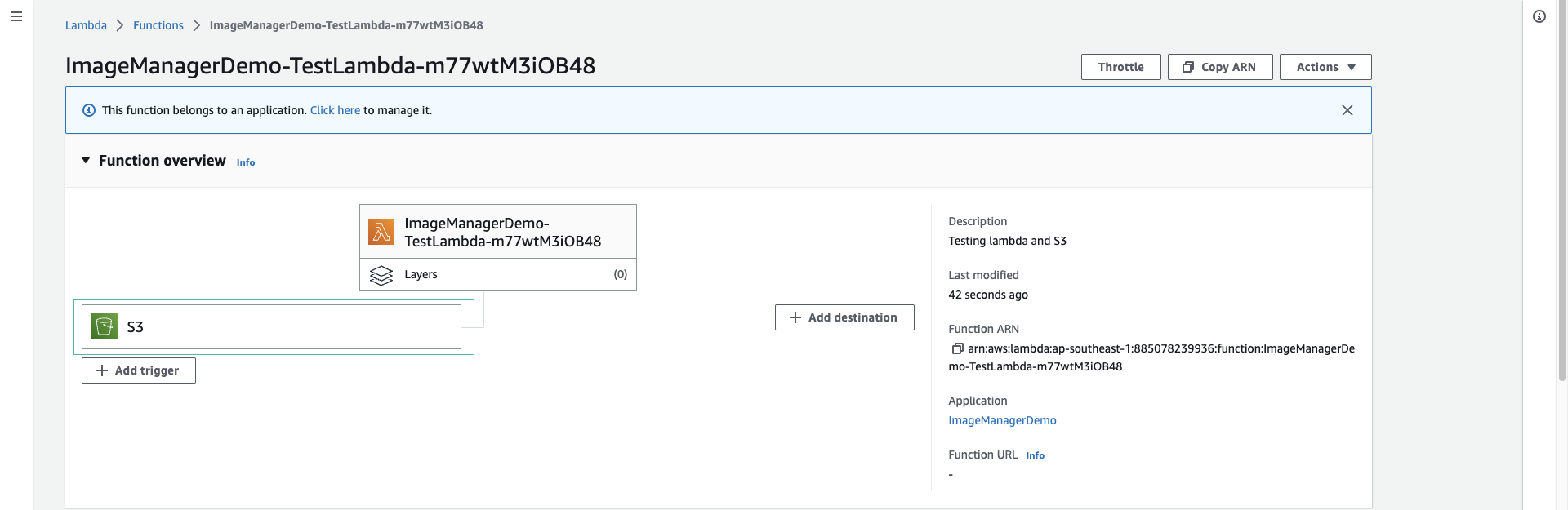This screenshot has width=1568, height=510.
Task: Open the Actions dropdown menu
Action: pos(1325,67)
